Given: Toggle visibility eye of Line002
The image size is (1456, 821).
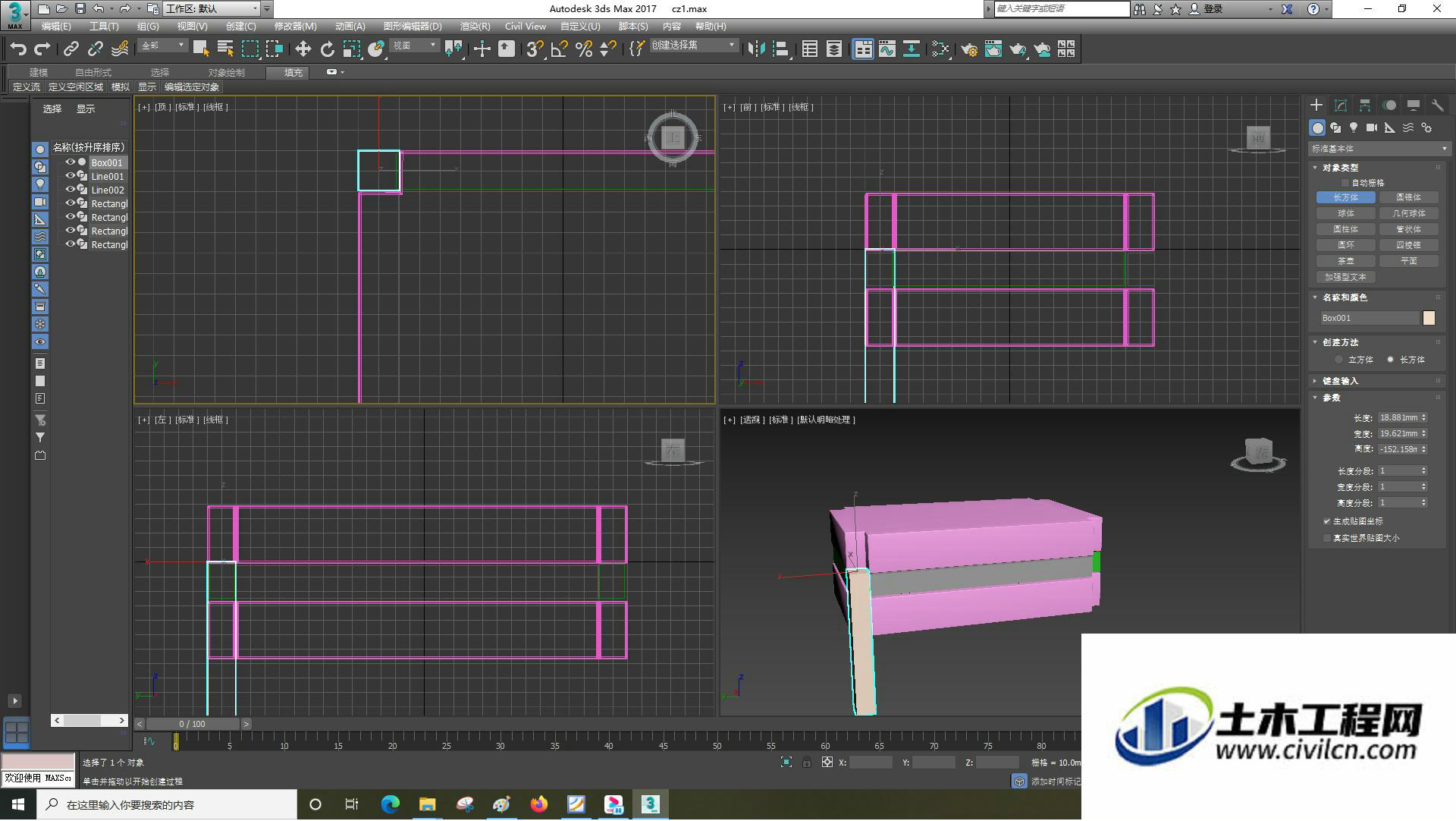Looking at the screenshot, I should click(x=70, y=190).
